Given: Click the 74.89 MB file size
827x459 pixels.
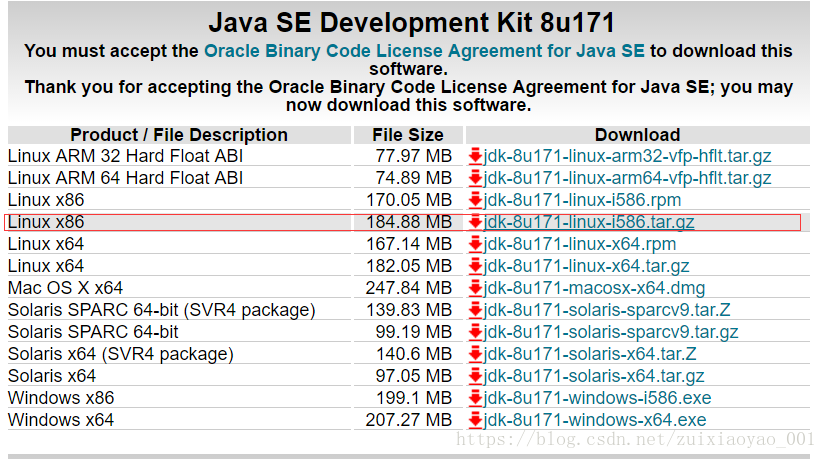Looking at the screenshot, I should click(x=414, y=178).
